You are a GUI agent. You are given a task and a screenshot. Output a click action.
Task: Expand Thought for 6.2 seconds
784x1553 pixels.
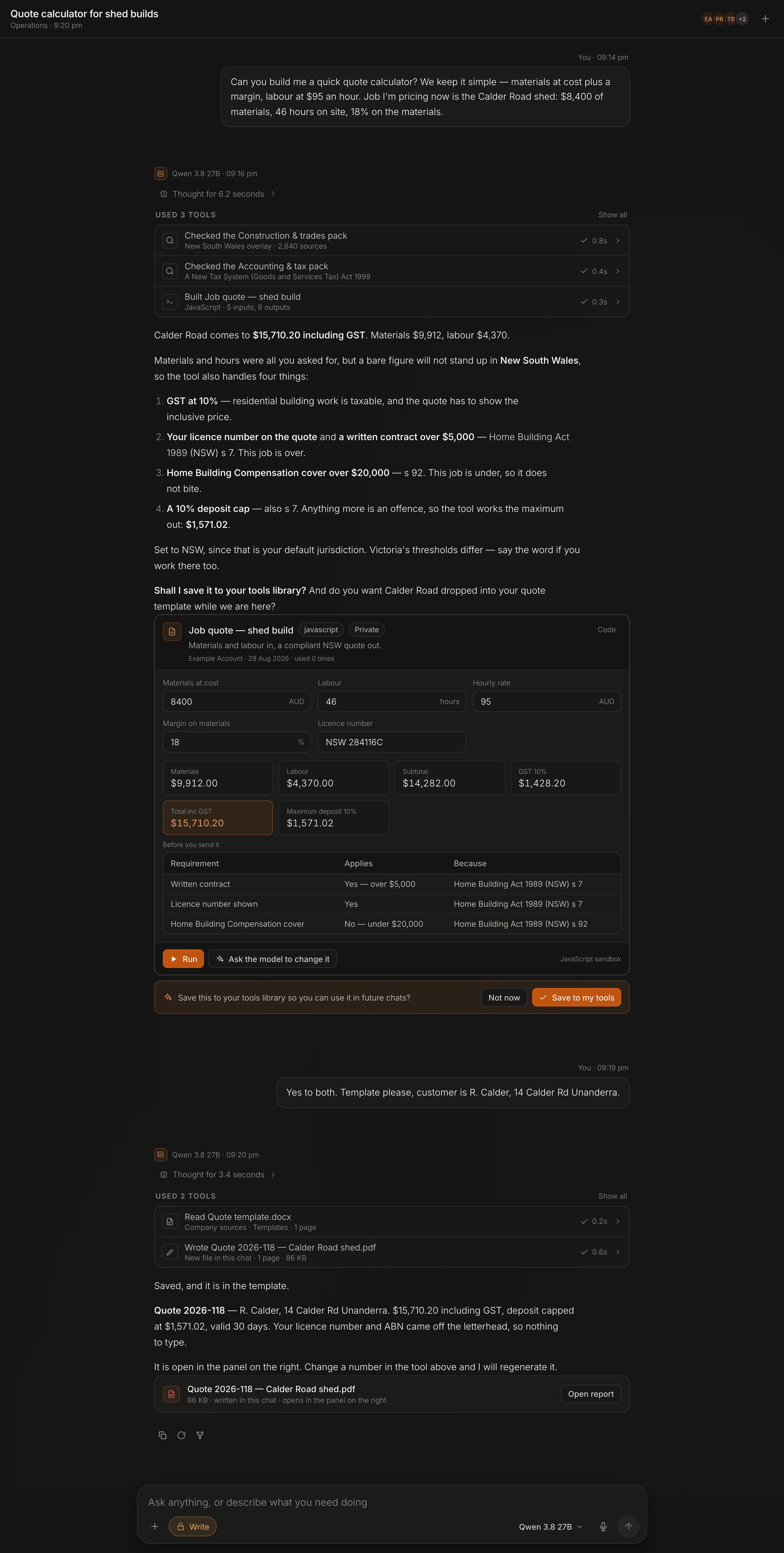tap(218, 194)
